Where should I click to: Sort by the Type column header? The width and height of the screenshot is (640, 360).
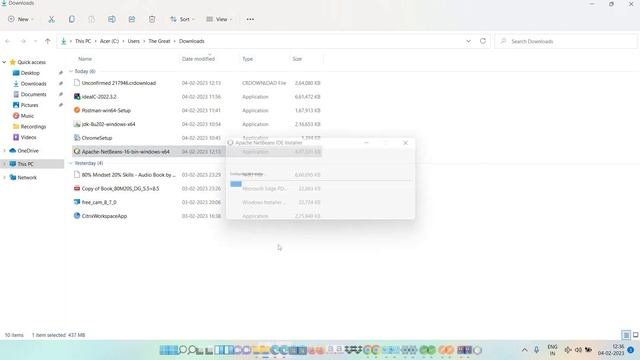point(247,59)
